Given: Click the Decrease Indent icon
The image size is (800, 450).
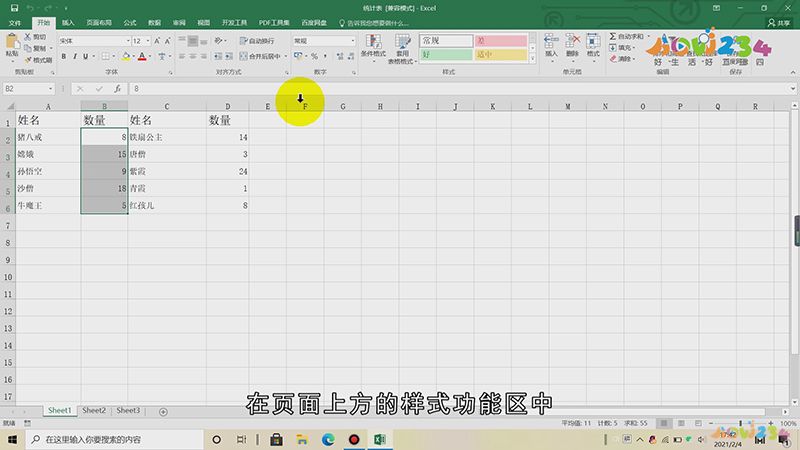Looking at the screenshot, I should click(x=218, y=56).
